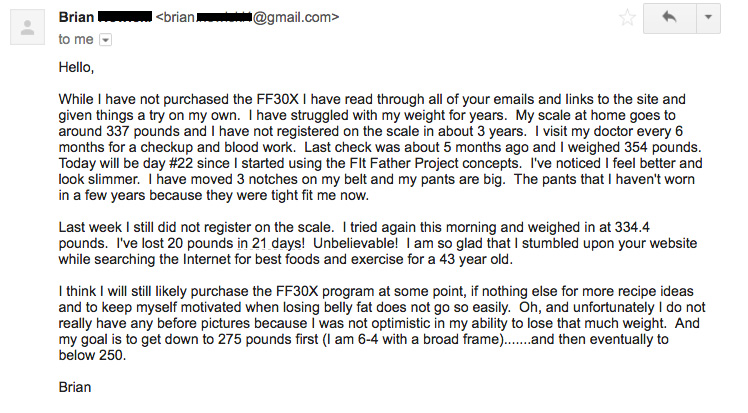Expand recipient details arrow next to 'to me'

point(106,40)
